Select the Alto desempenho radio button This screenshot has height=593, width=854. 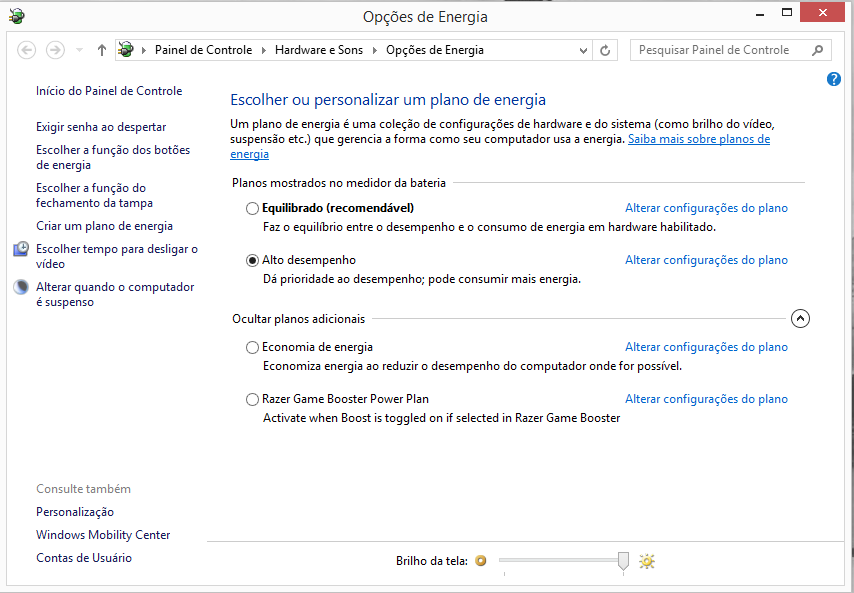(x=252, y=261)
